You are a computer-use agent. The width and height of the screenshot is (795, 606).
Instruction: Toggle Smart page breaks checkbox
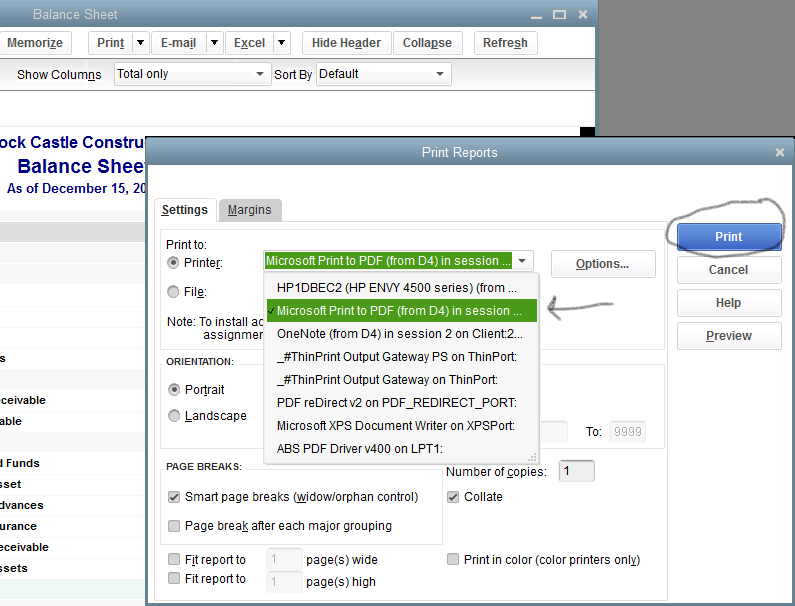coord(174,497)
